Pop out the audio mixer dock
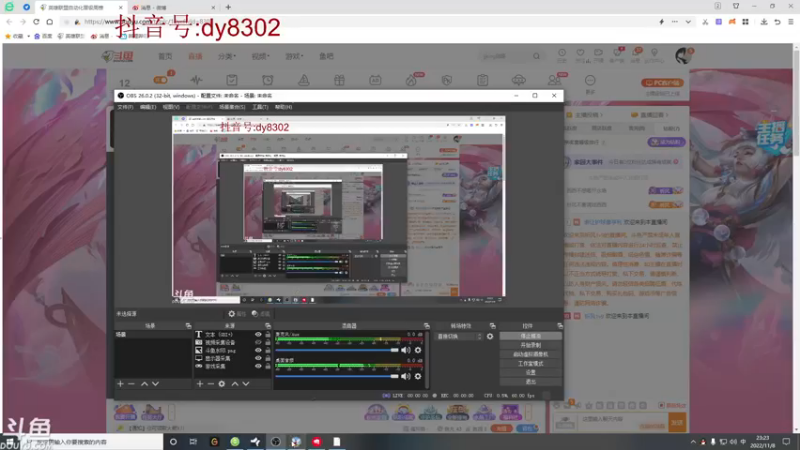This screenshot has width=800, height=450. click(427, 326)
